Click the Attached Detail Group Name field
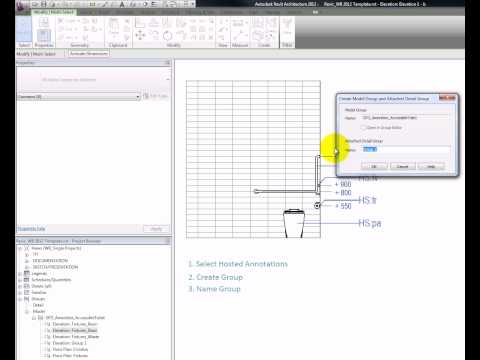Image resolution: width=480 pixels, height=360 pixels. pyautogui.click(x=405, y=149)
